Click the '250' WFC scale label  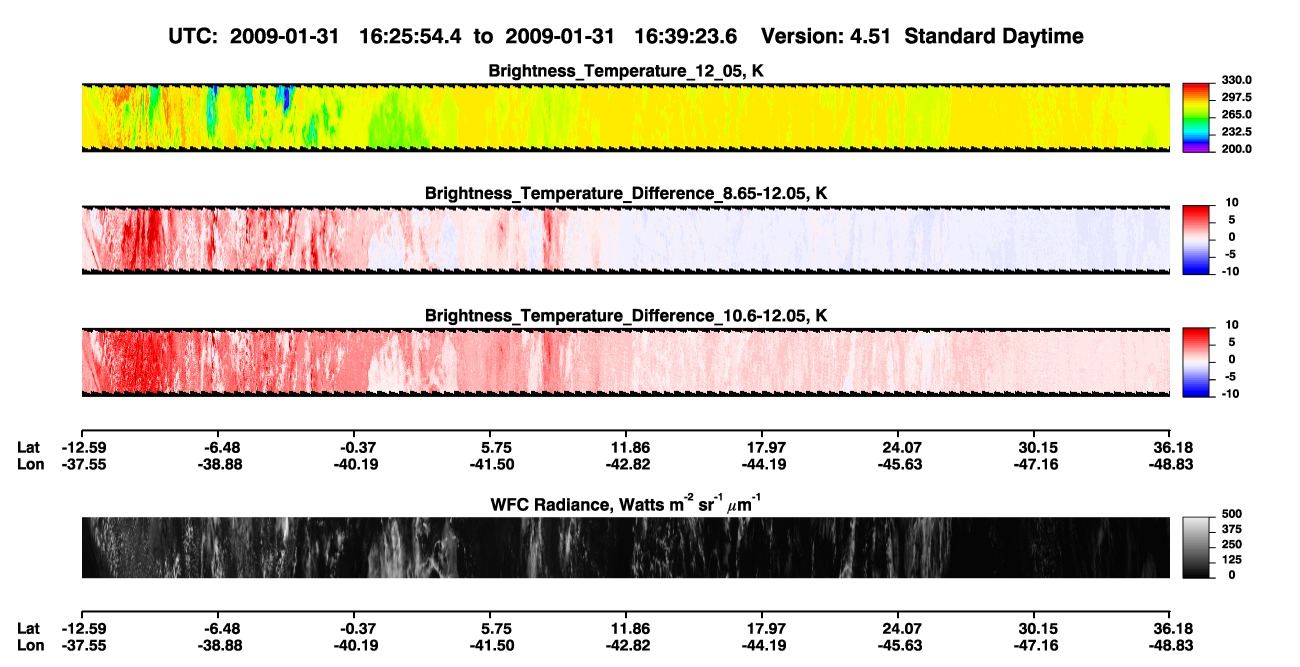pyautogui.click(x=1230, y=544)
